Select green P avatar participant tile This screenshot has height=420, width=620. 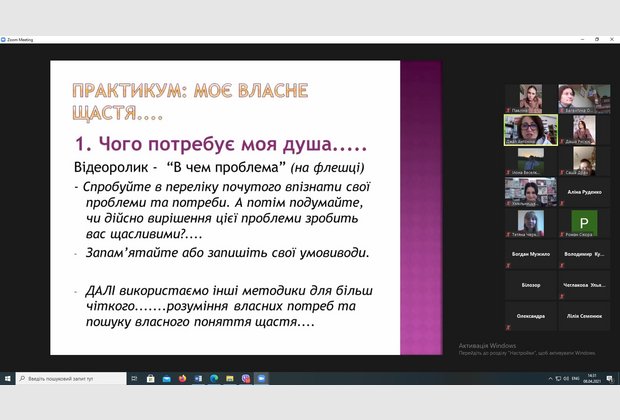tap(584, 223)
